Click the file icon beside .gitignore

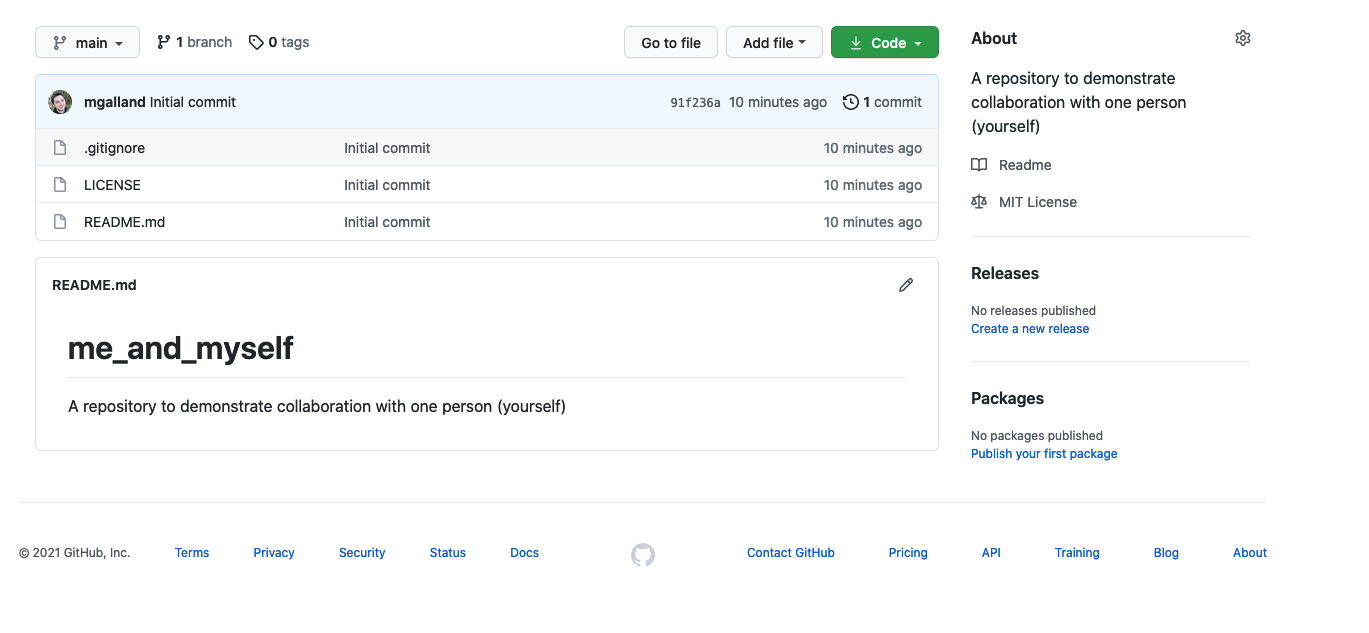(60, 148)
